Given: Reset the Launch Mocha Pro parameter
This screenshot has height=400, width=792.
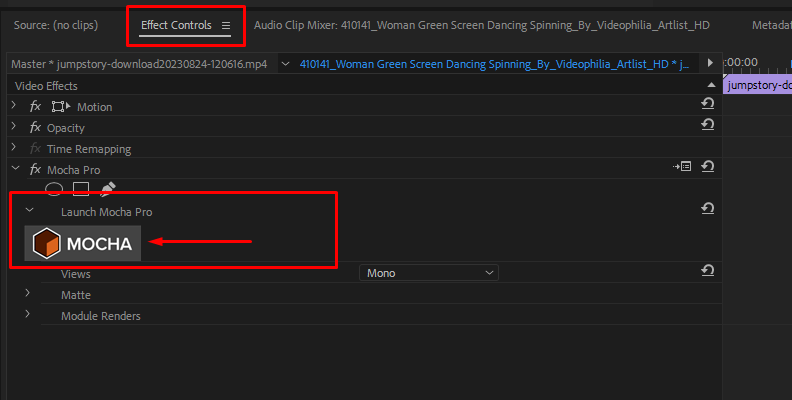Looking at the screenshot, I should click(708, 208).
